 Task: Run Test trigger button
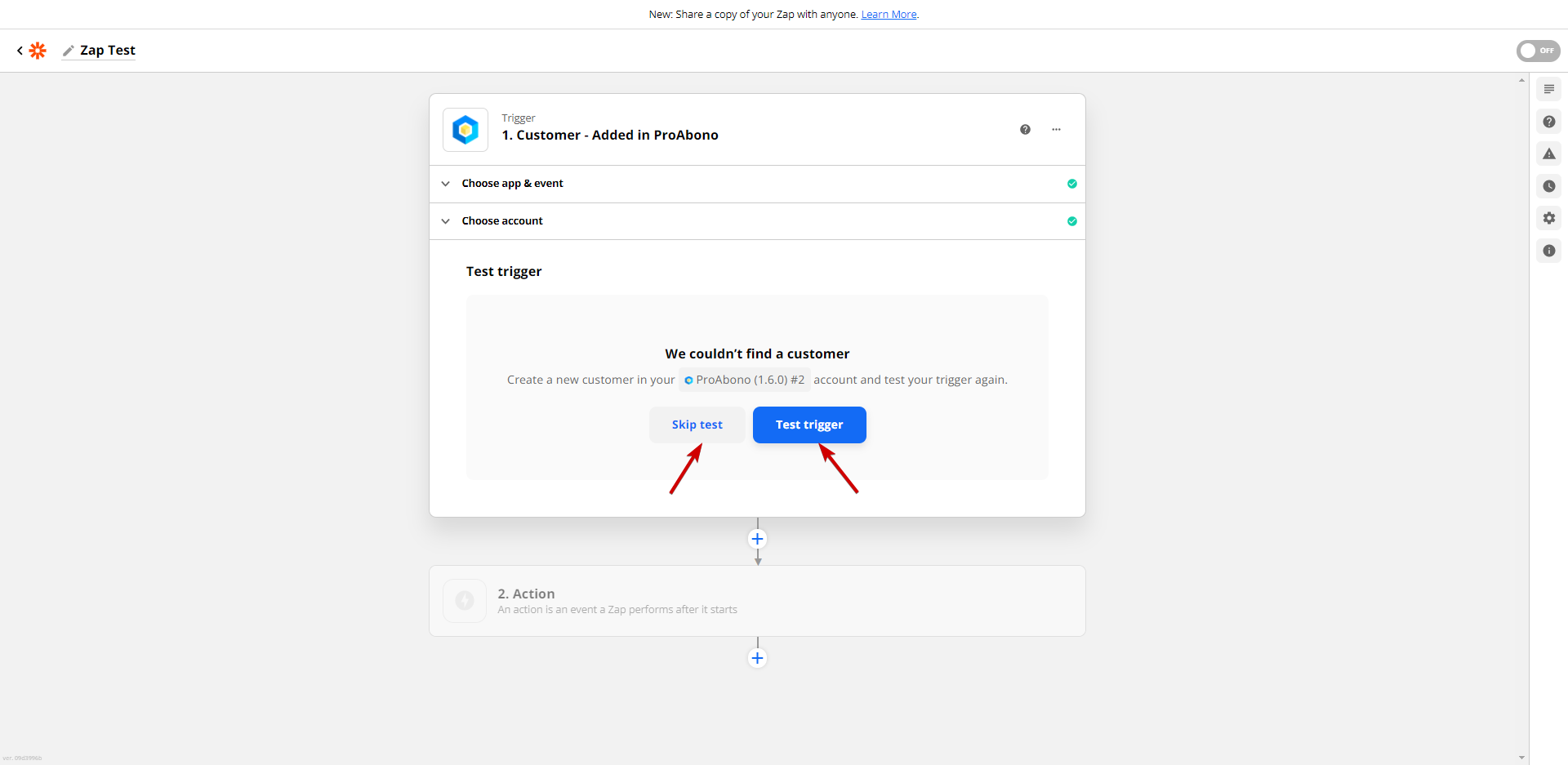point(809,425)
